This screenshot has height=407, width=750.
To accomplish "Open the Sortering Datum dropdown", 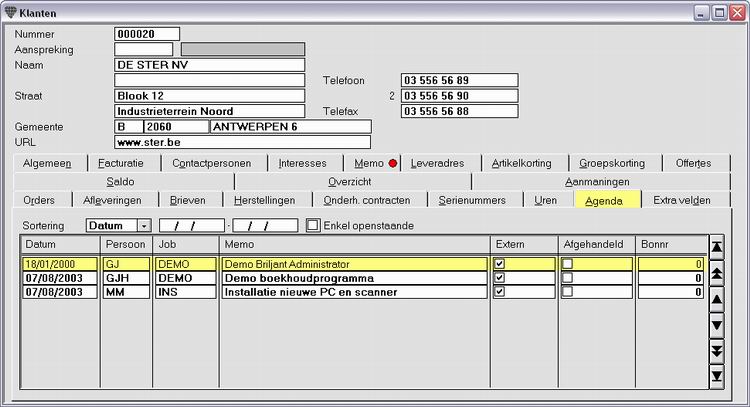I will [x=144, y=226].
